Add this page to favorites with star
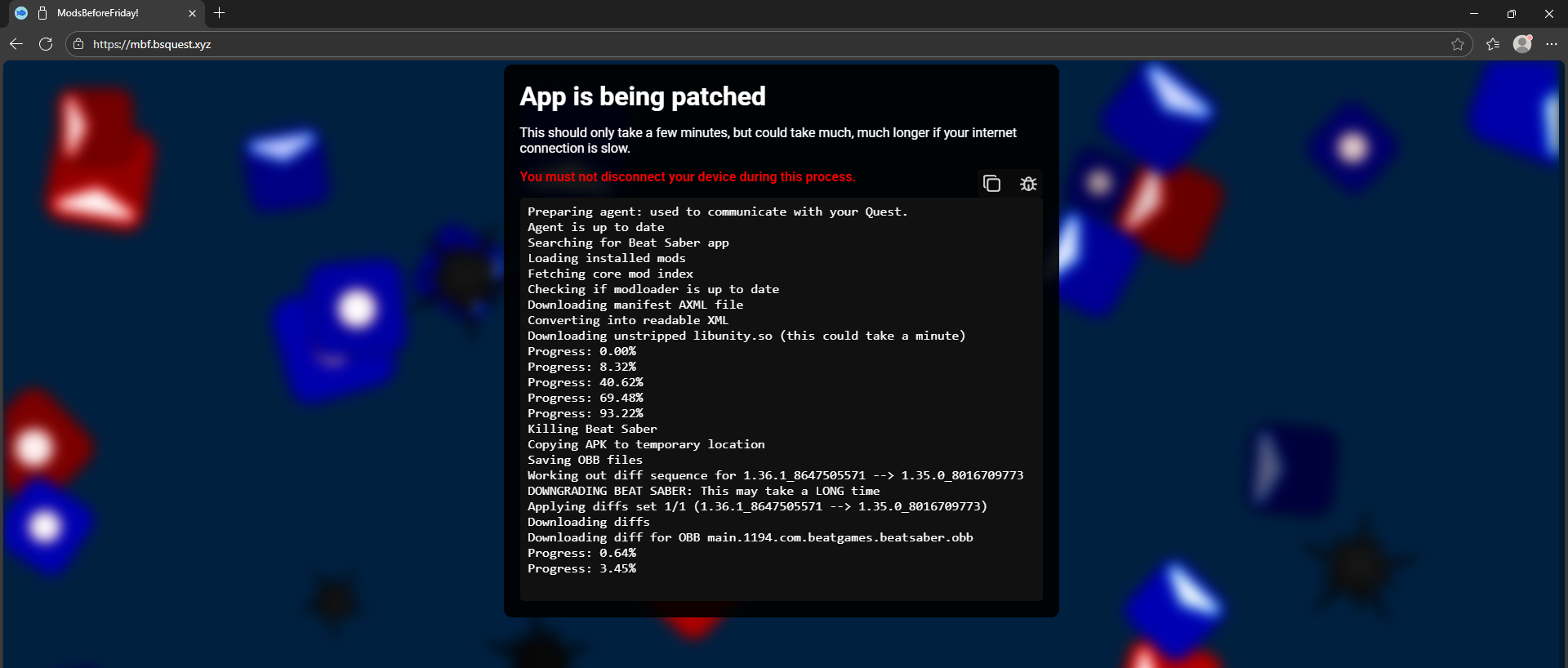1568x668 pixels. point(1457,44)
